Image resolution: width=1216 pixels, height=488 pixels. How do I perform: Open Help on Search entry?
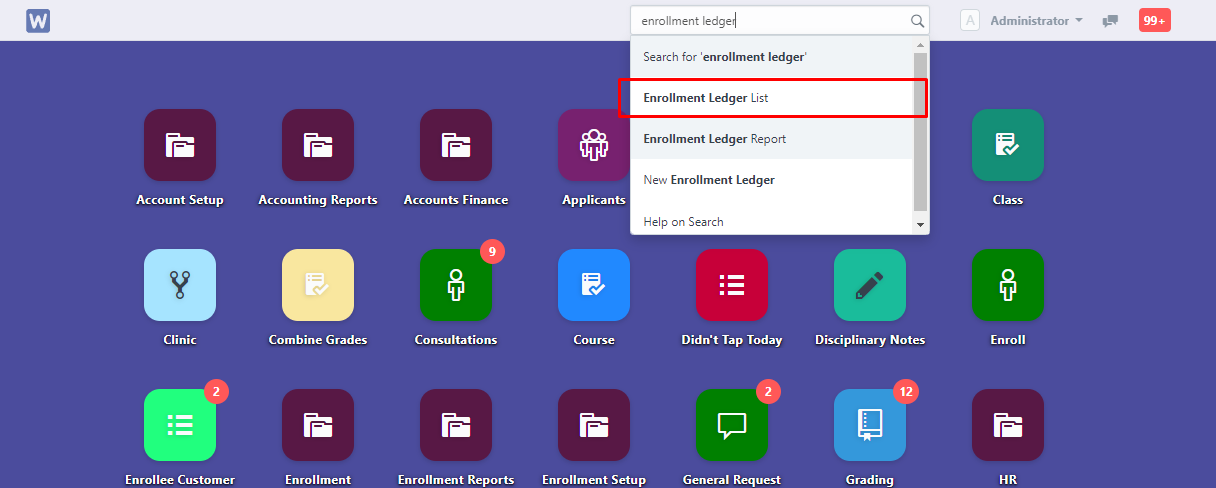click(771, 221)
